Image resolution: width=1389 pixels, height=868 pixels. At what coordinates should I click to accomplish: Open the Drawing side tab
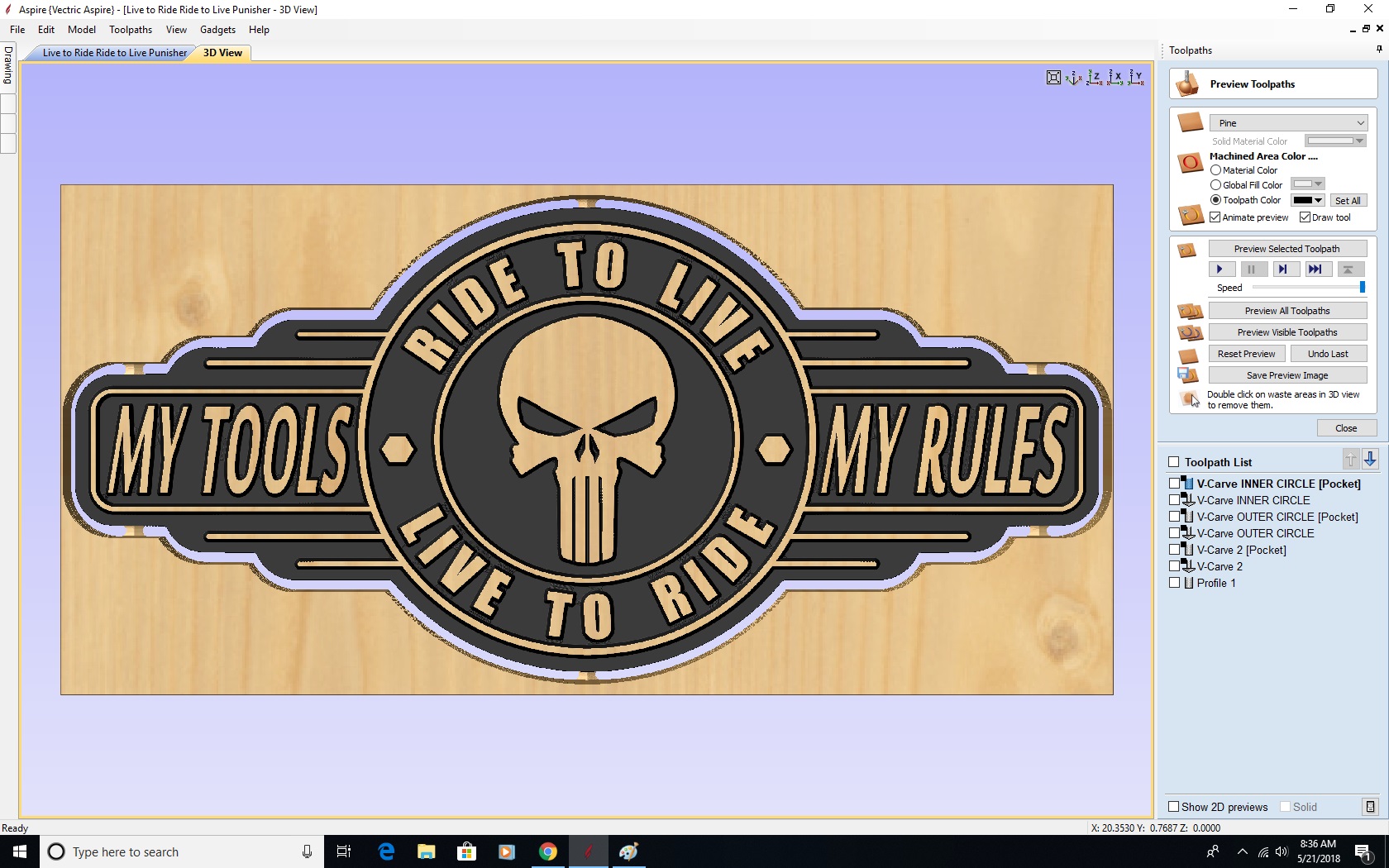(x=8, y=65)
